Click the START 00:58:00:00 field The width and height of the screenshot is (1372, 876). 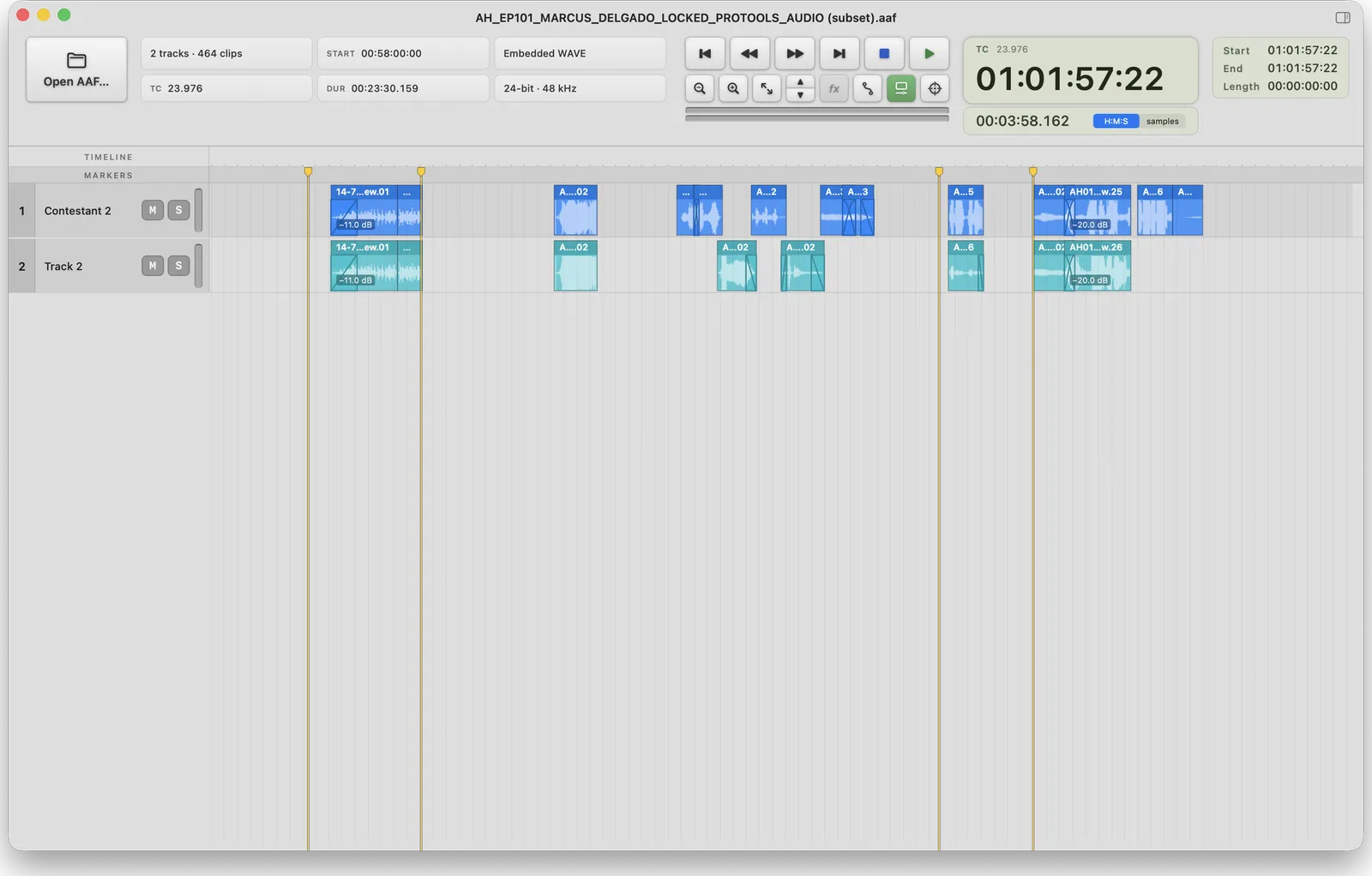(403, 53)
